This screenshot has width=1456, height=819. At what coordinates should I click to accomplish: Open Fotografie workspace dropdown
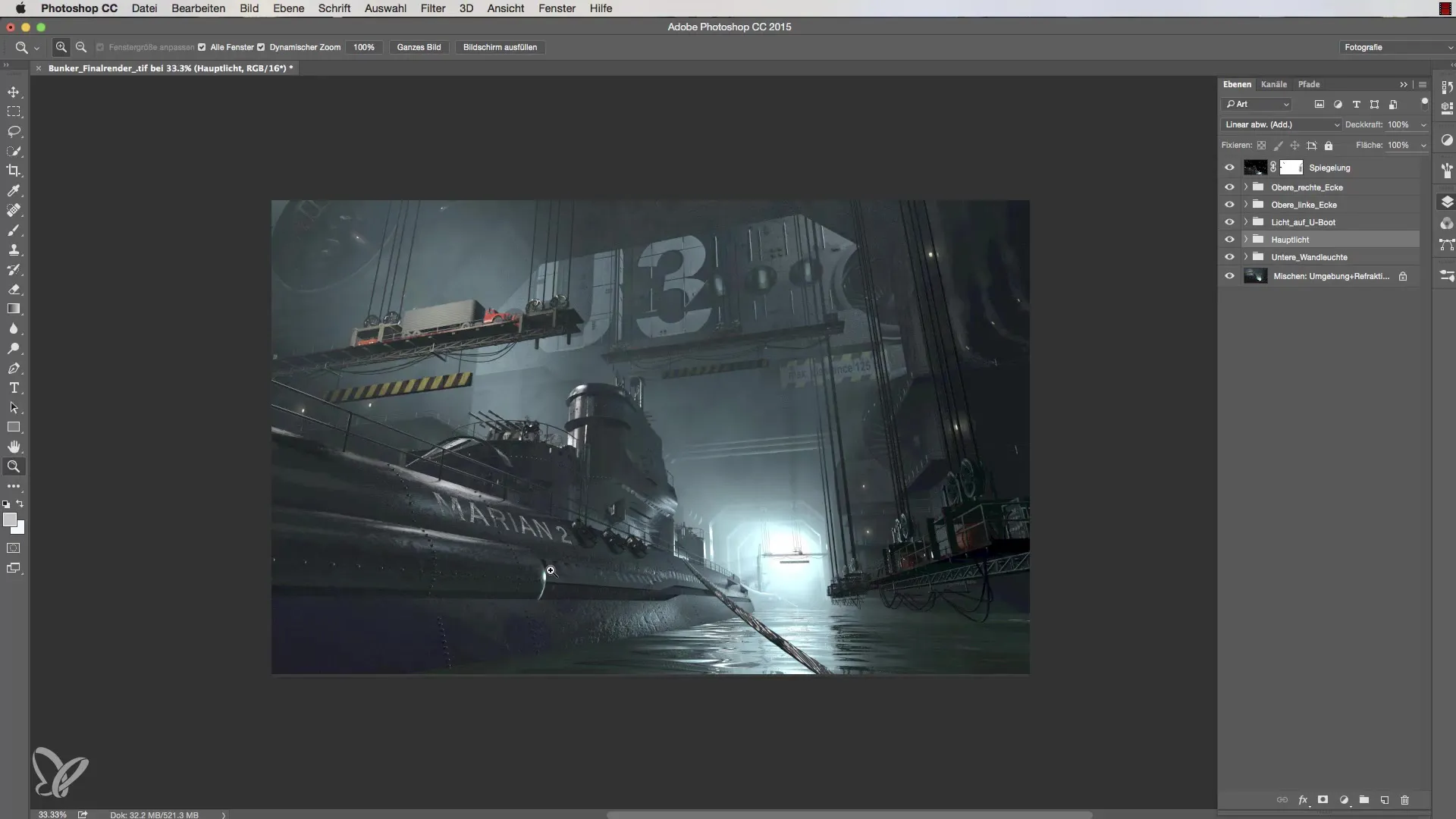point(1397,47)
